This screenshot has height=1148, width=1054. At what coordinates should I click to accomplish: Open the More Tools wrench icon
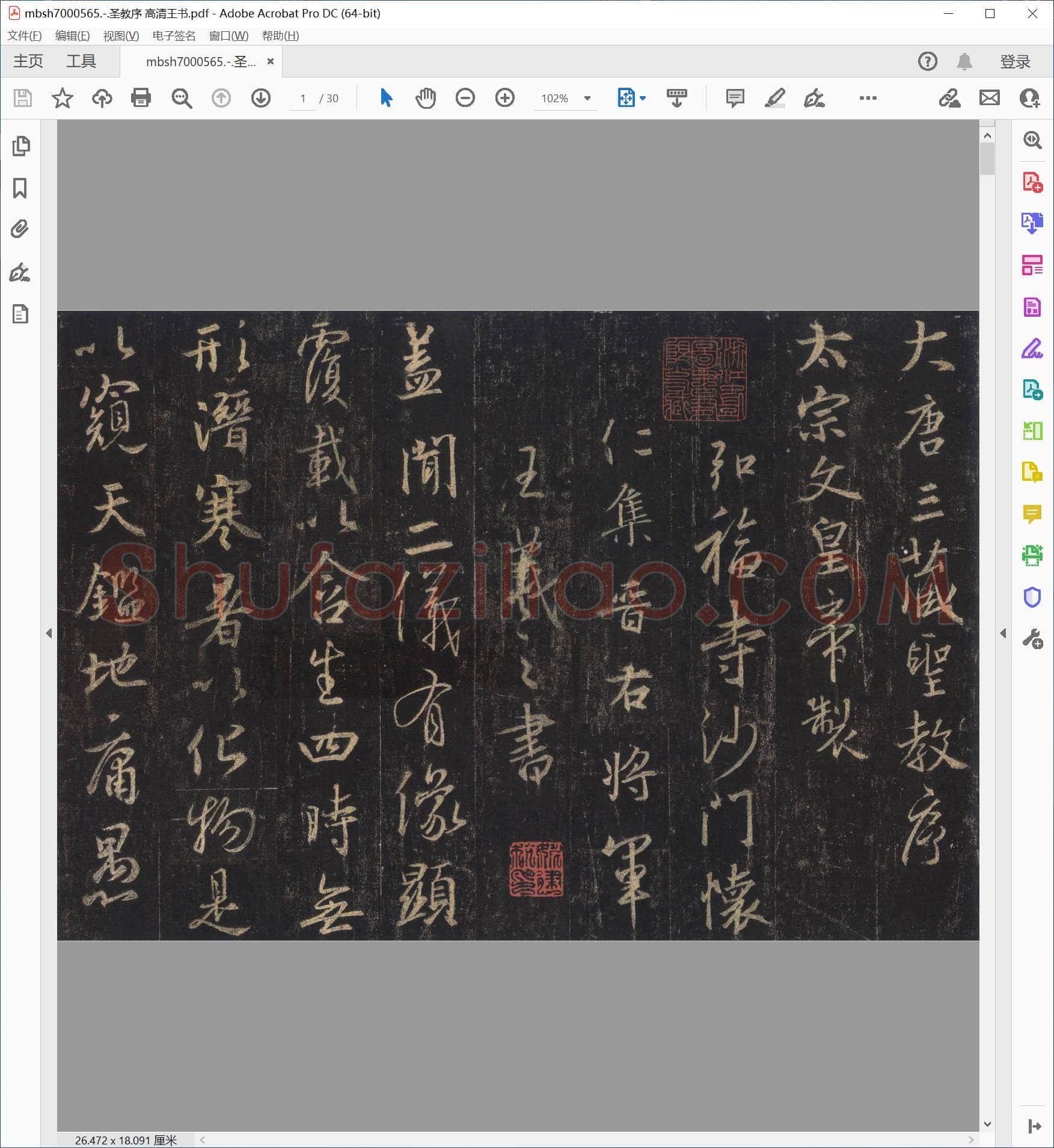[1032, 639]
